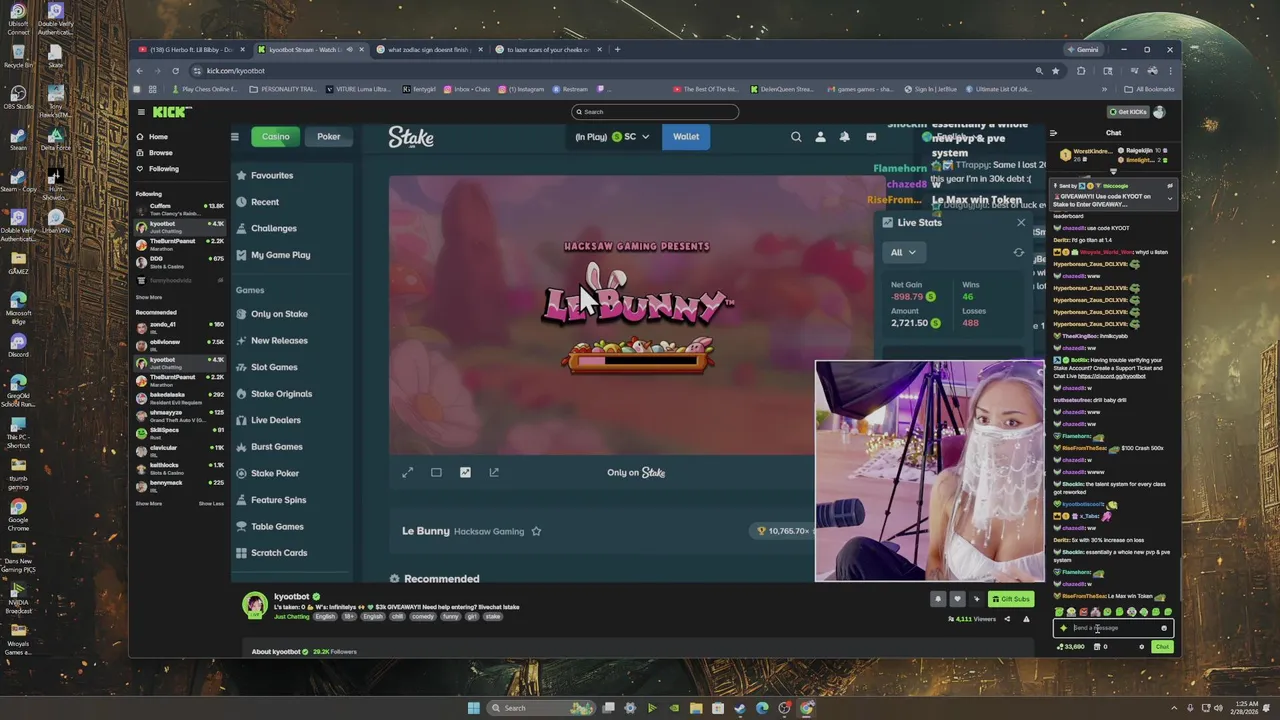The height and width of the screenshot is (720, 1280).
Task: Click the live stats chart icon
Action: pyautogui.click(x=465, y=472)
